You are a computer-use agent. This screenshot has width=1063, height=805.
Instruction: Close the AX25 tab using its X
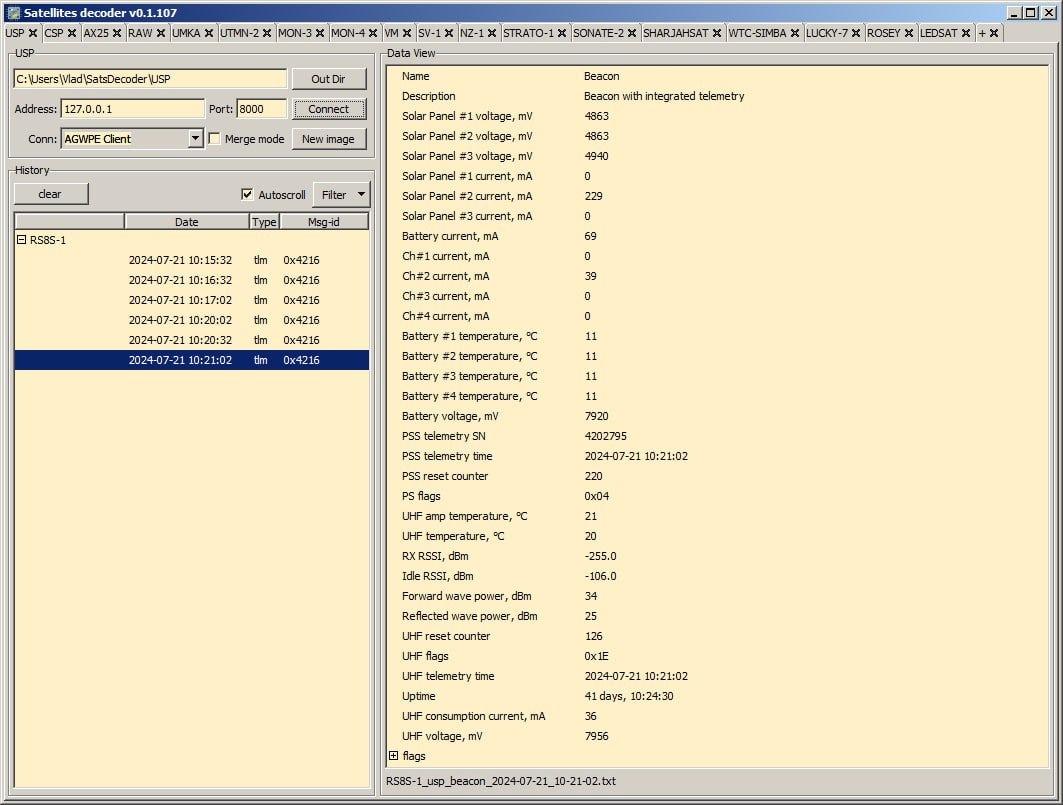click(x=117, y=33)
